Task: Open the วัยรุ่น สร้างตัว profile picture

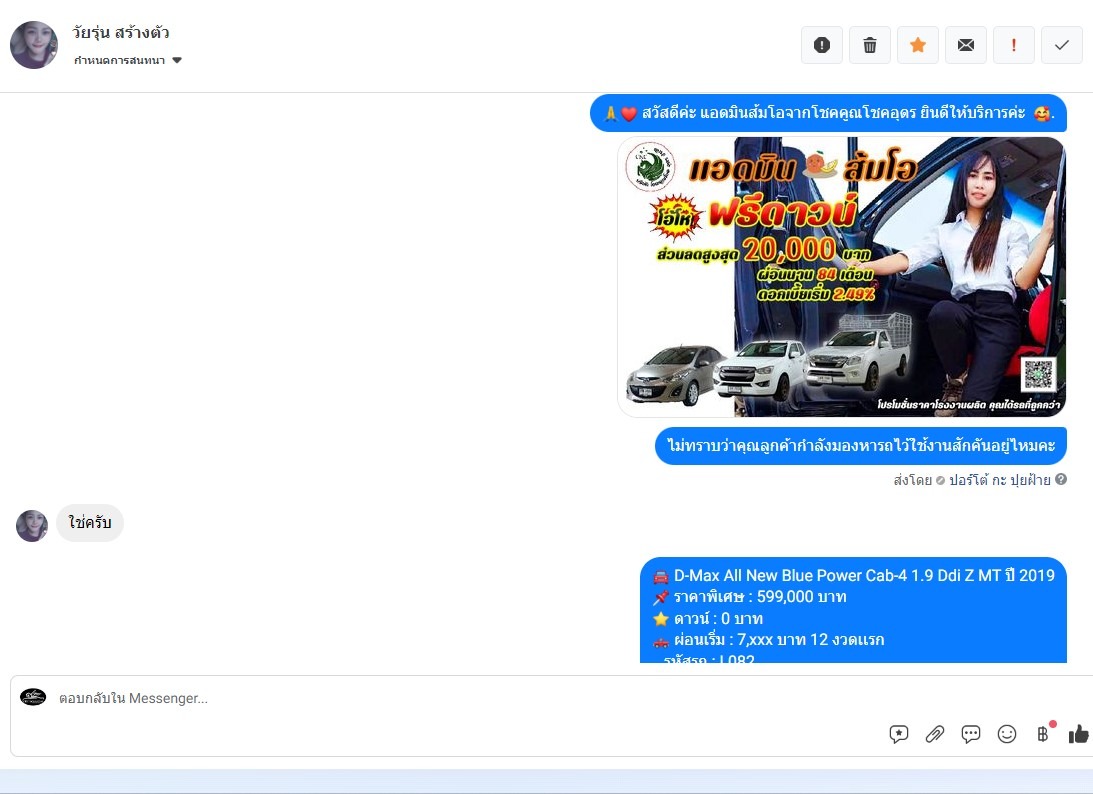Action: pyautogui.click(x=34, y=45)
